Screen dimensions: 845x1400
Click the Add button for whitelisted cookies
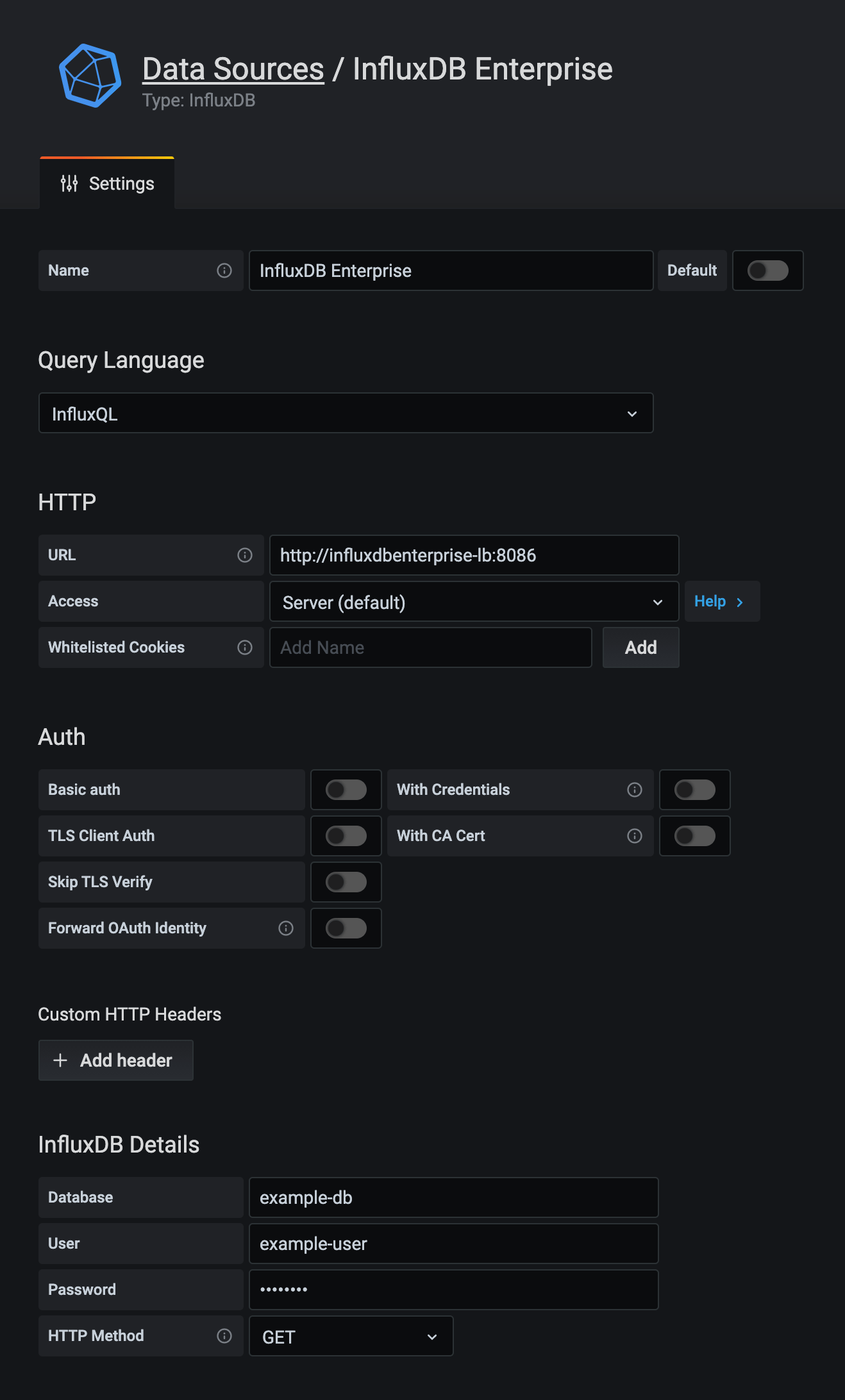click(640, 647)
